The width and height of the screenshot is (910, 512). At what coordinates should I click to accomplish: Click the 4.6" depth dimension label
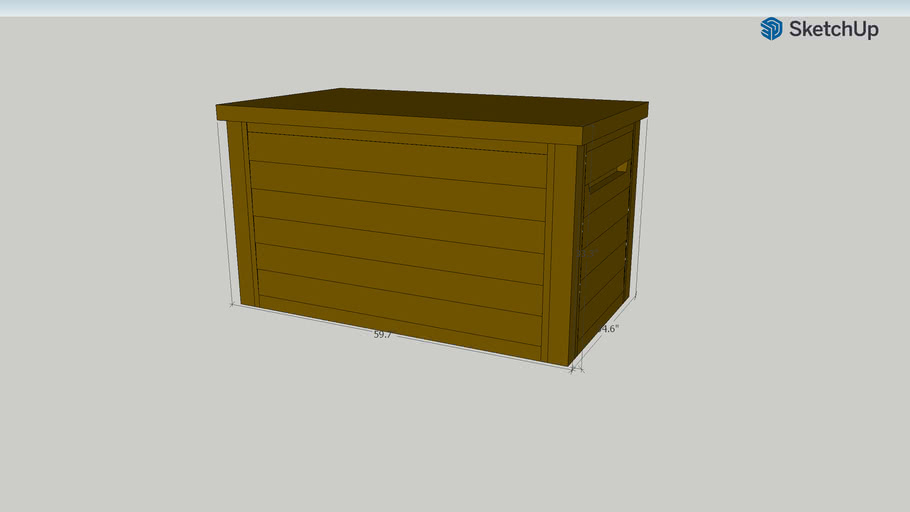610,328
